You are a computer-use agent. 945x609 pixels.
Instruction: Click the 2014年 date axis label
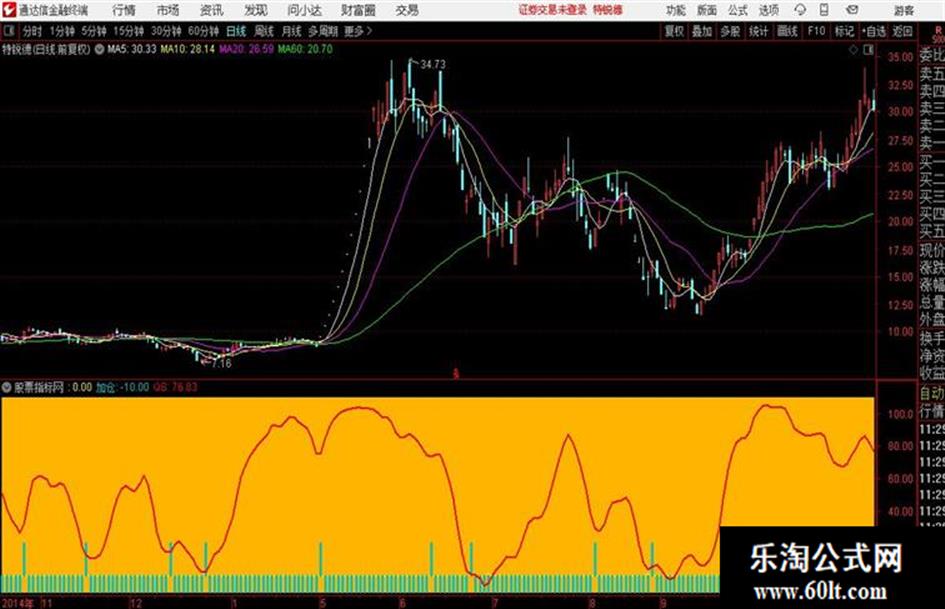[x=17, y=603]
